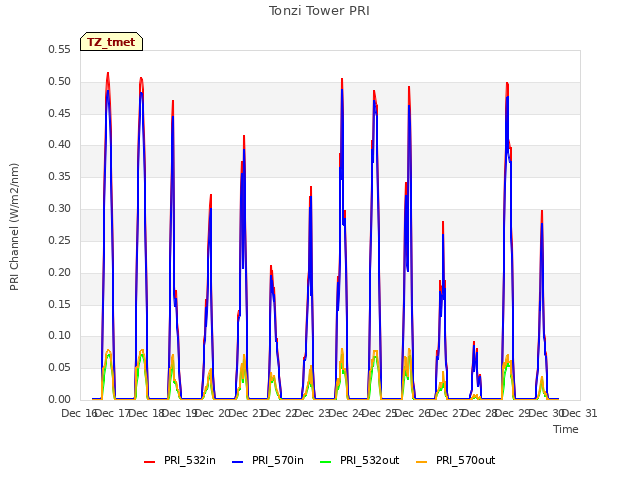Screen dimensions: 640x480
Task: Click the 0.45 y-axis tick label
Action: 59,113
